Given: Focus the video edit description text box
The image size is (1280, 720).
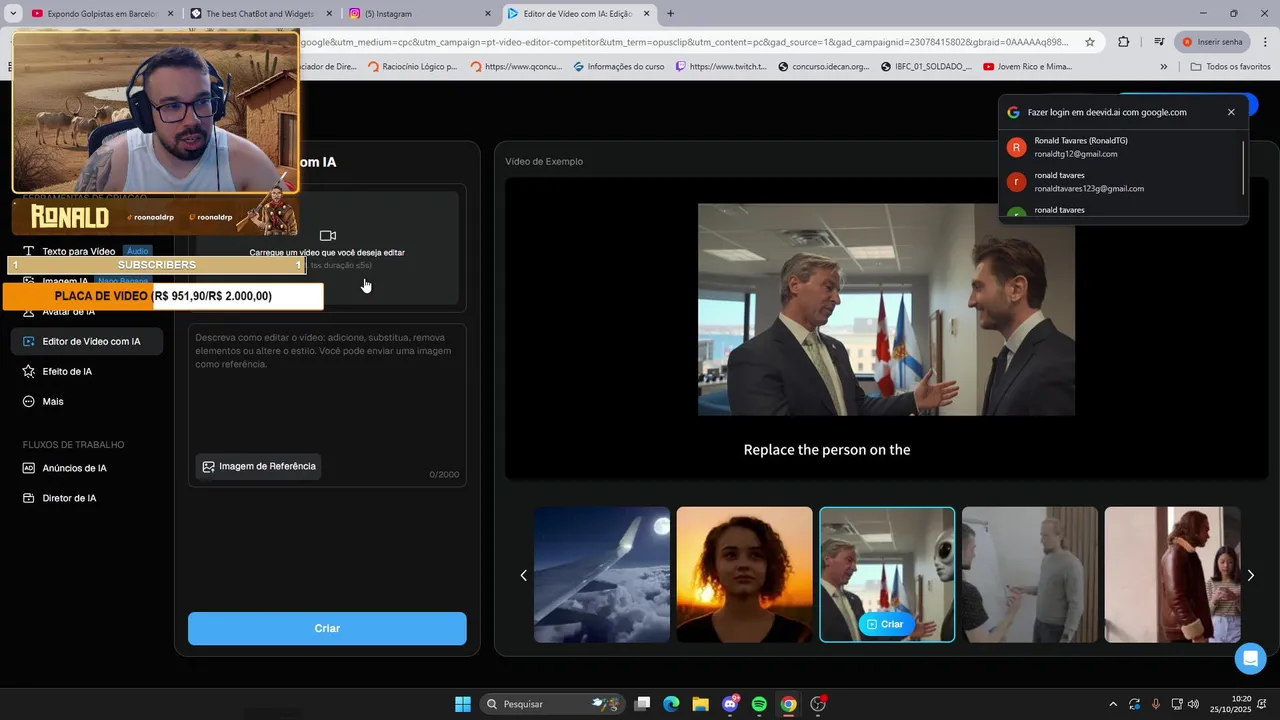Looking at the screenshot, I should pos(327,390).
